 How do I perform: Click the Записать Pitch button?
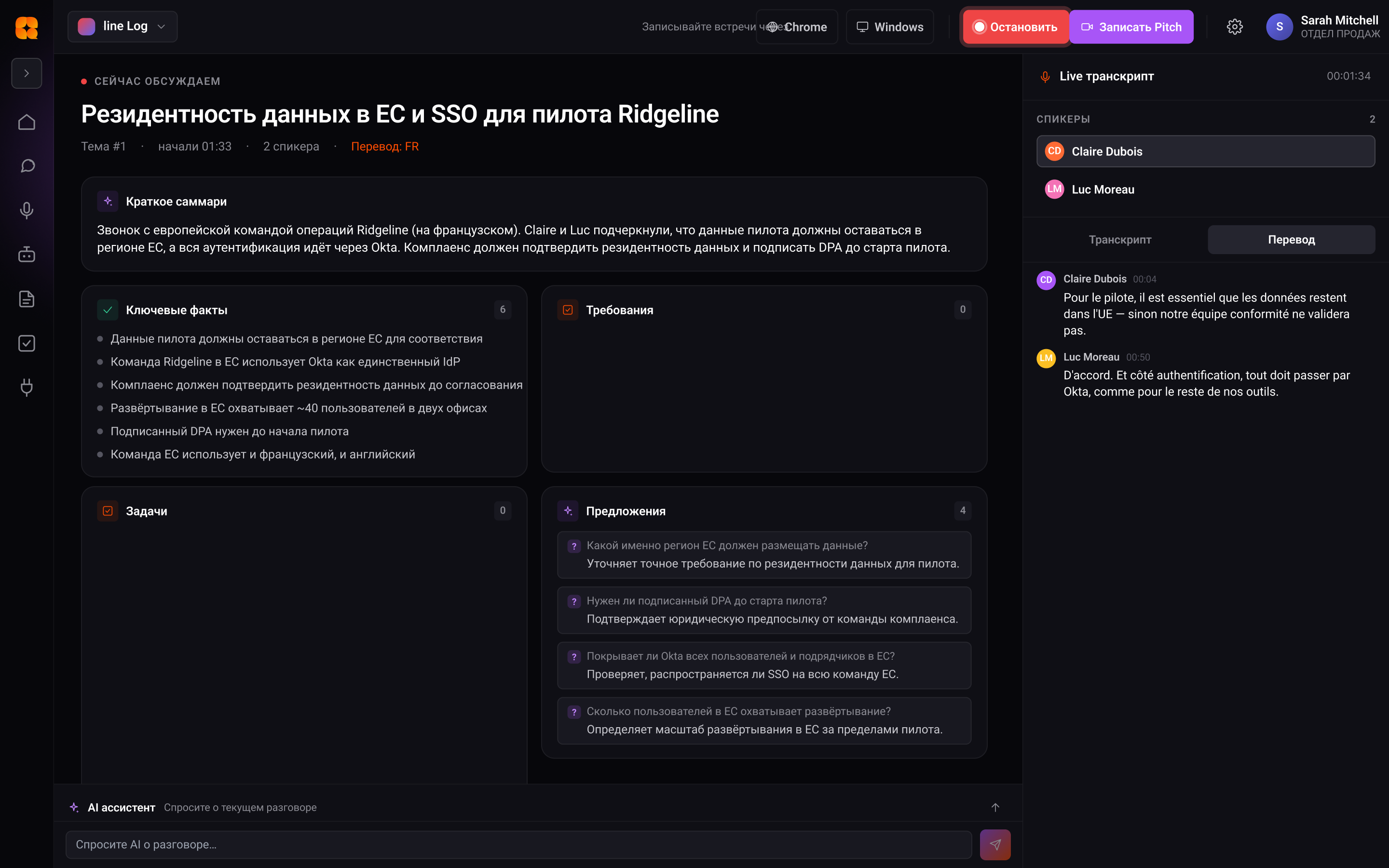click(1131, 27)
